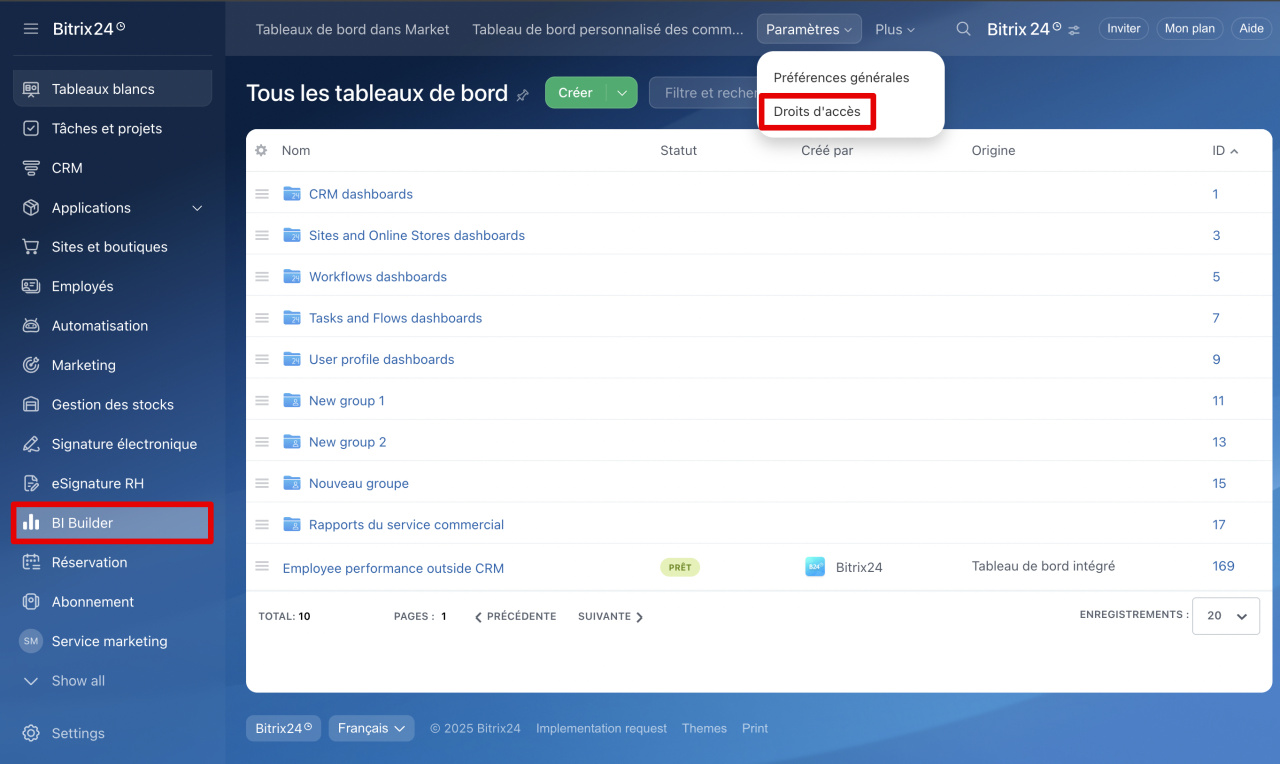1280x764 pixels.
Task: Click the Réservation calendar icon
Action: coord(31,562)
